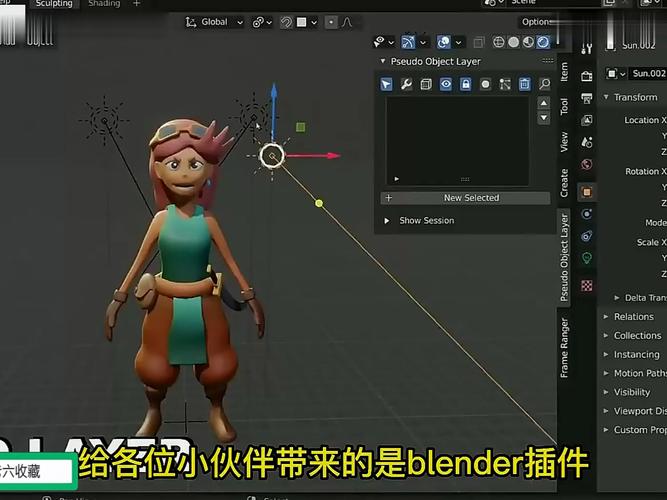This screenshot has width=667, height=500.
Task: Click the render dot filter icon in layer panel
Action: 485,84
